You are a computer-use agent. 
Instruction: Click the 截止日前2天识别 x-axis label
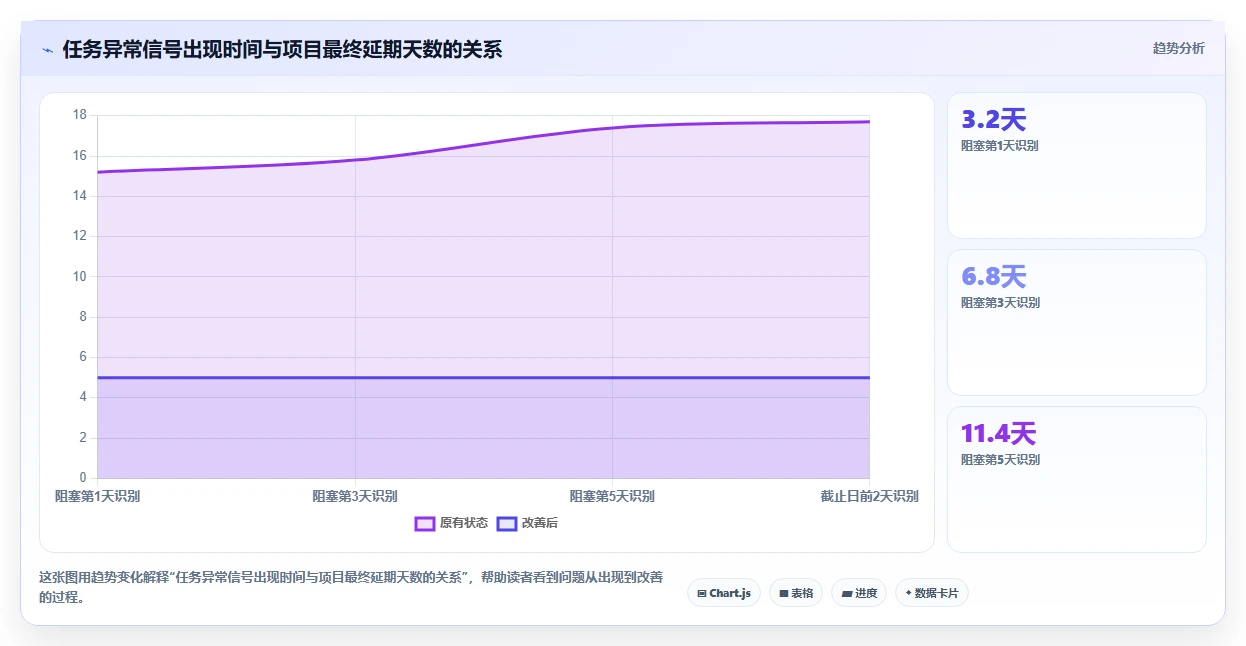[x=869, y=496]
